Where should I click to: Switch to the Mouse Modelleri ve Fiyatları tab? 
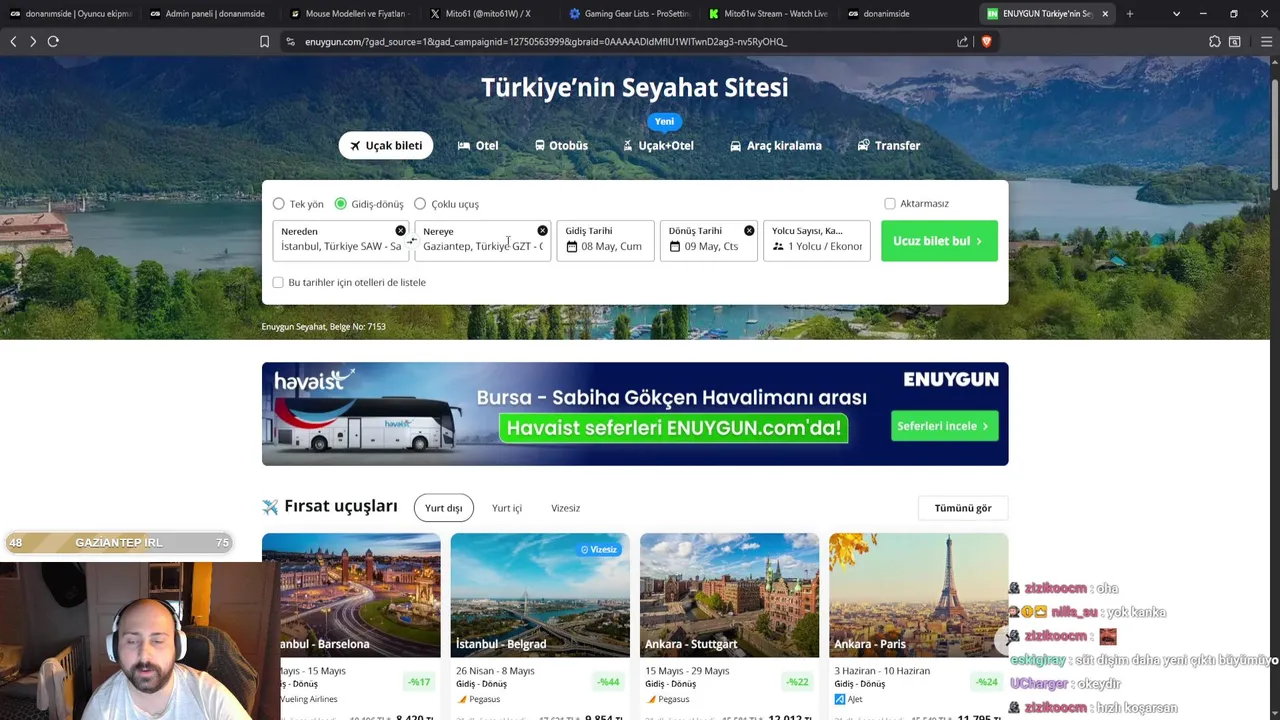[x=352, y=14]
